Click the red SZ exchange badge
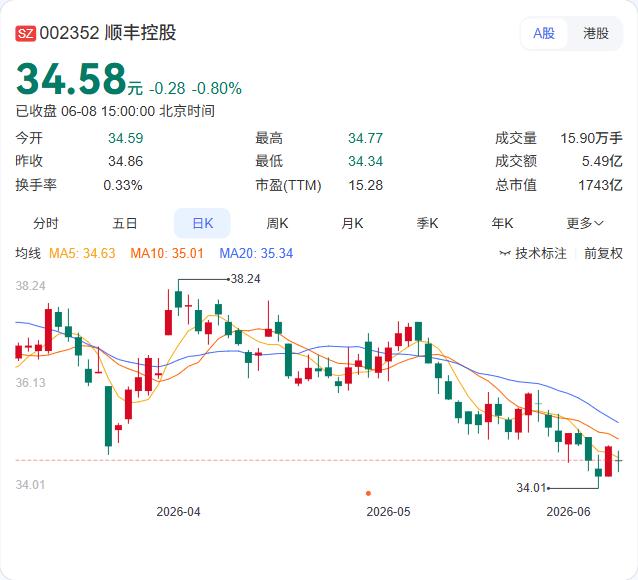Viewport: 638px width, 580px height. click(26, 33)
